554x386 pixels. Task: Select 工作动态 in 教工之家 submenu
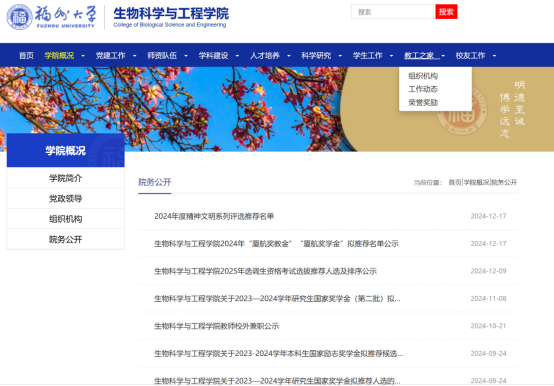(423, 89)
